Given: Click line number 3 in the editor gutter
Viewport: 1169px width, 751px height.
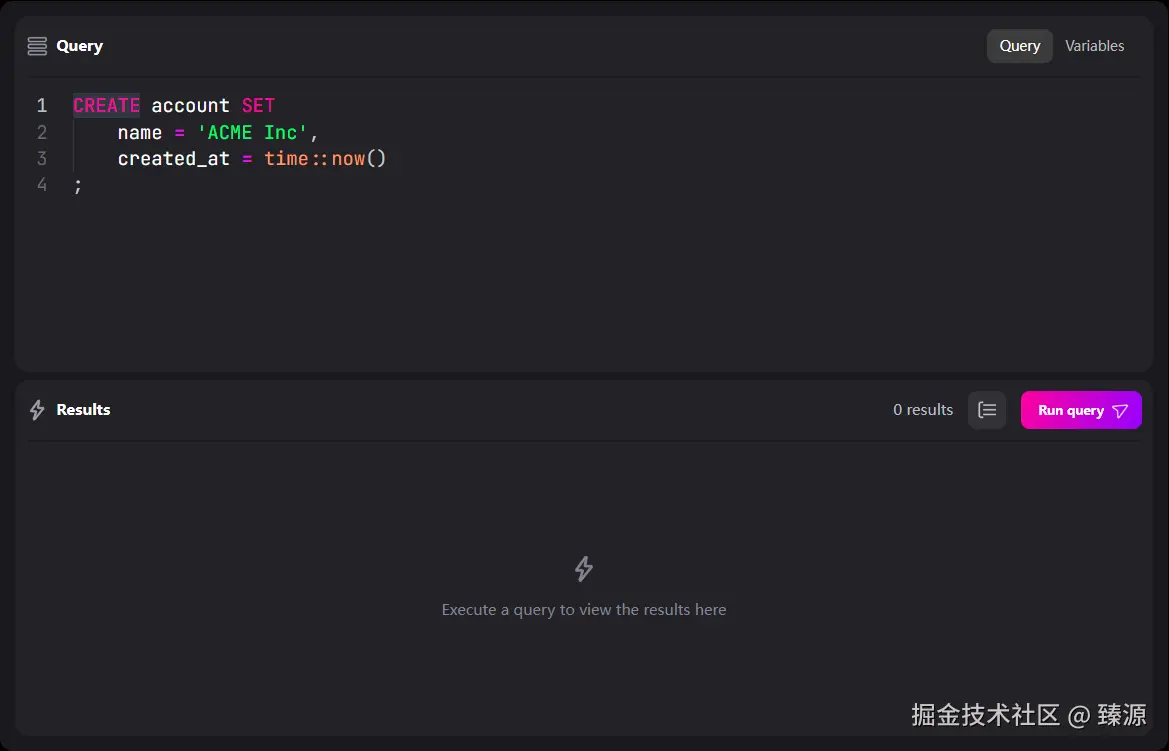Looking at the screenshot, I should 42,158.
